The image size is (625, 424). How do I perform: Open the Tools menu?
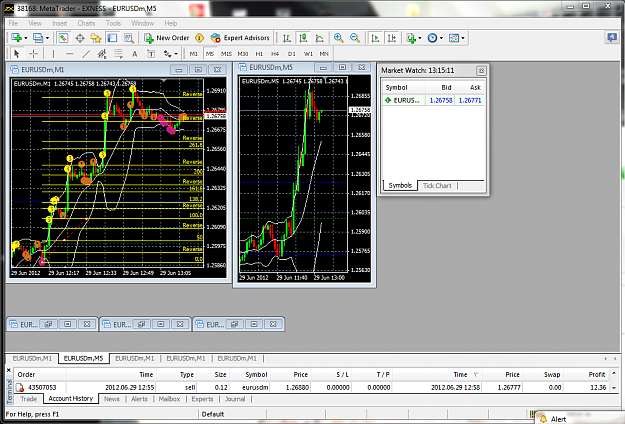113,23
